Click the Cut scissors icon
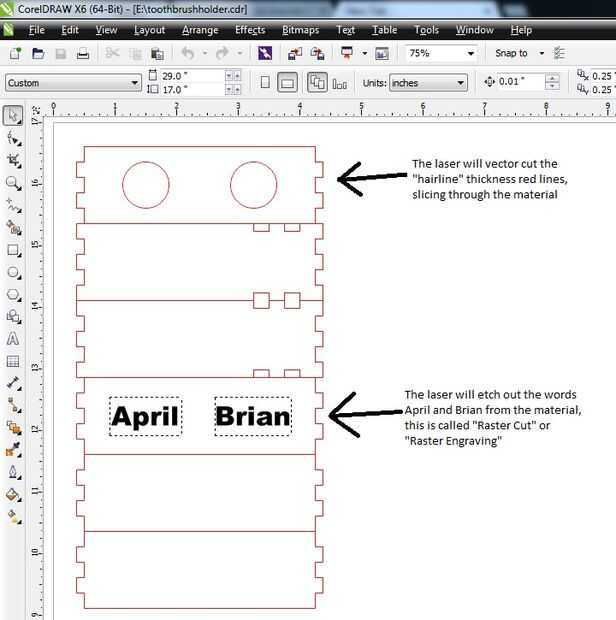The width and height of the screenshot is (616, 620). (x=112, y=53)
